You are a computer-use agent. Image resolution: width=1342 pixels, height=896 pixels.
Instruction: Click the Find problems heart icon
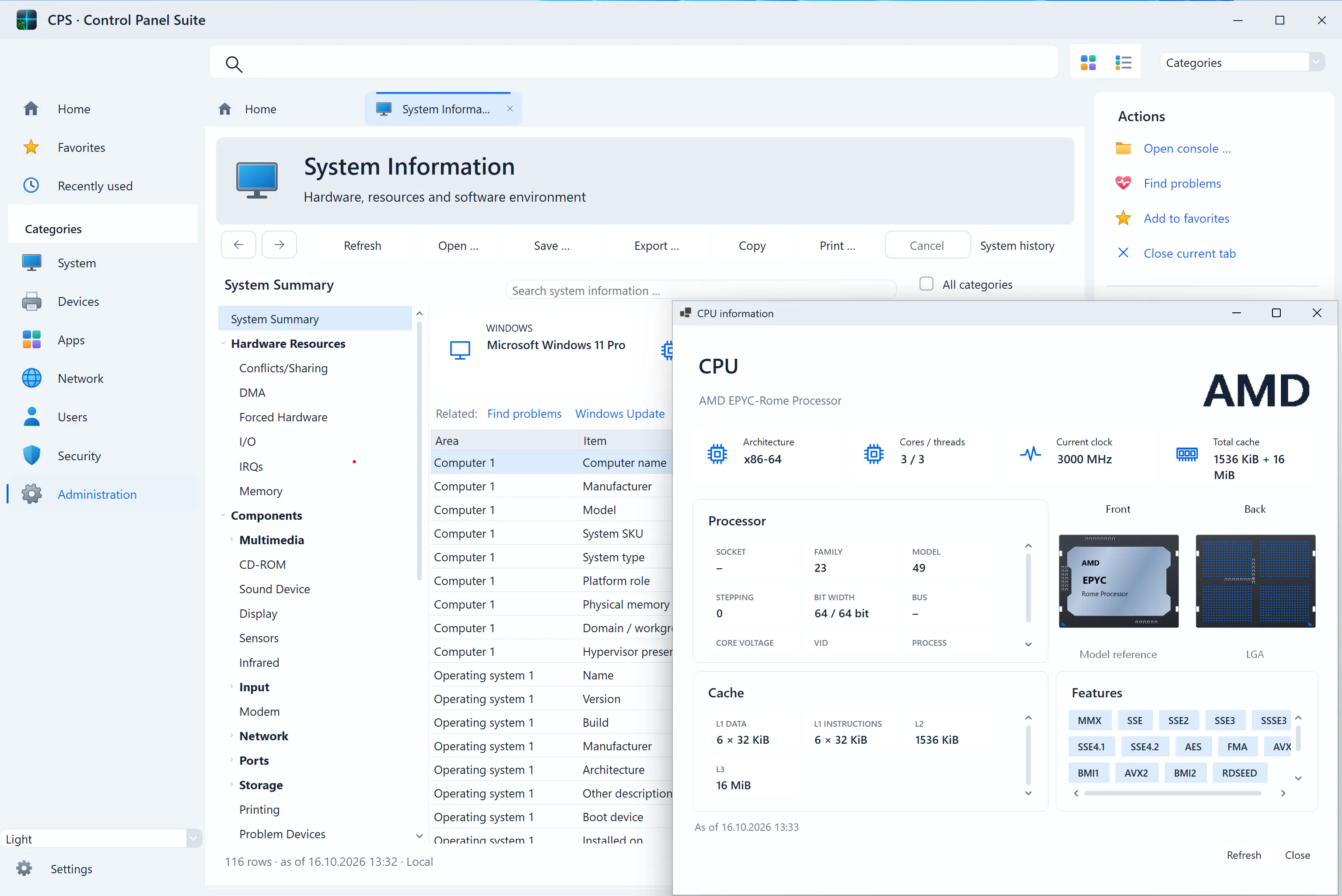(1122, 183)
